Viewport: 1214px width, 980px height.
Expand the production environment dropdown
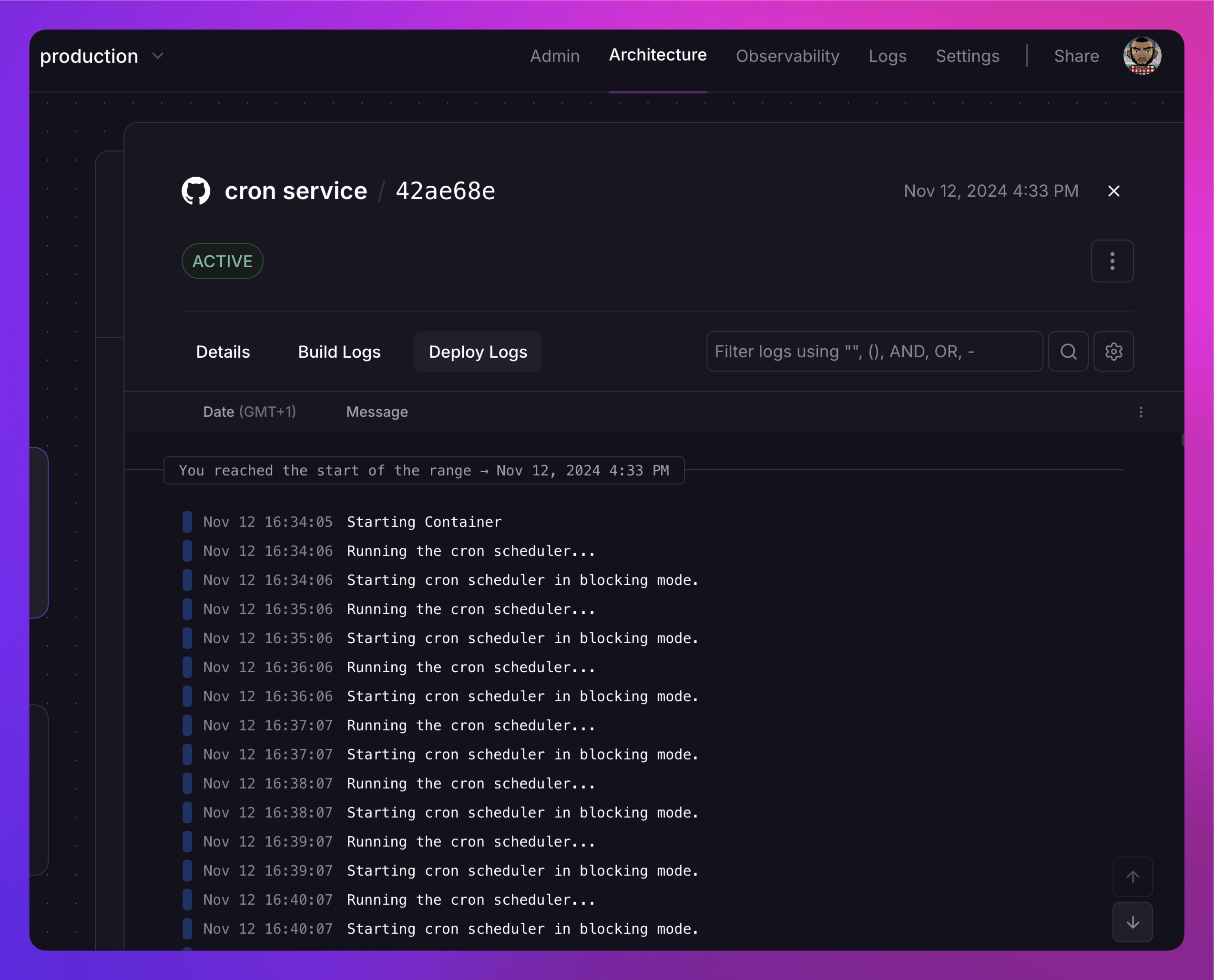[158, 56]
